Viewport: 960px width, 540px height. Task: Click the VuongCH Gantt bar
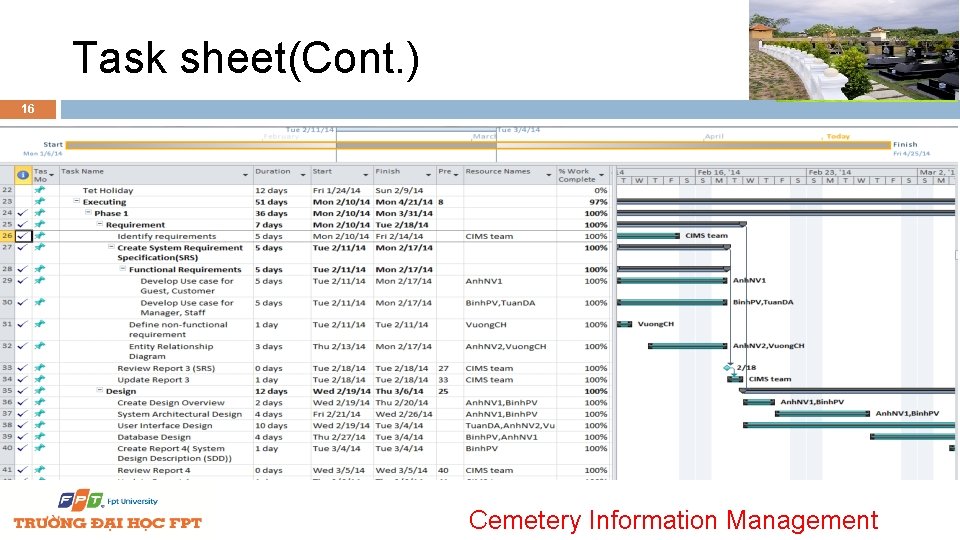[x=624, y=324]
